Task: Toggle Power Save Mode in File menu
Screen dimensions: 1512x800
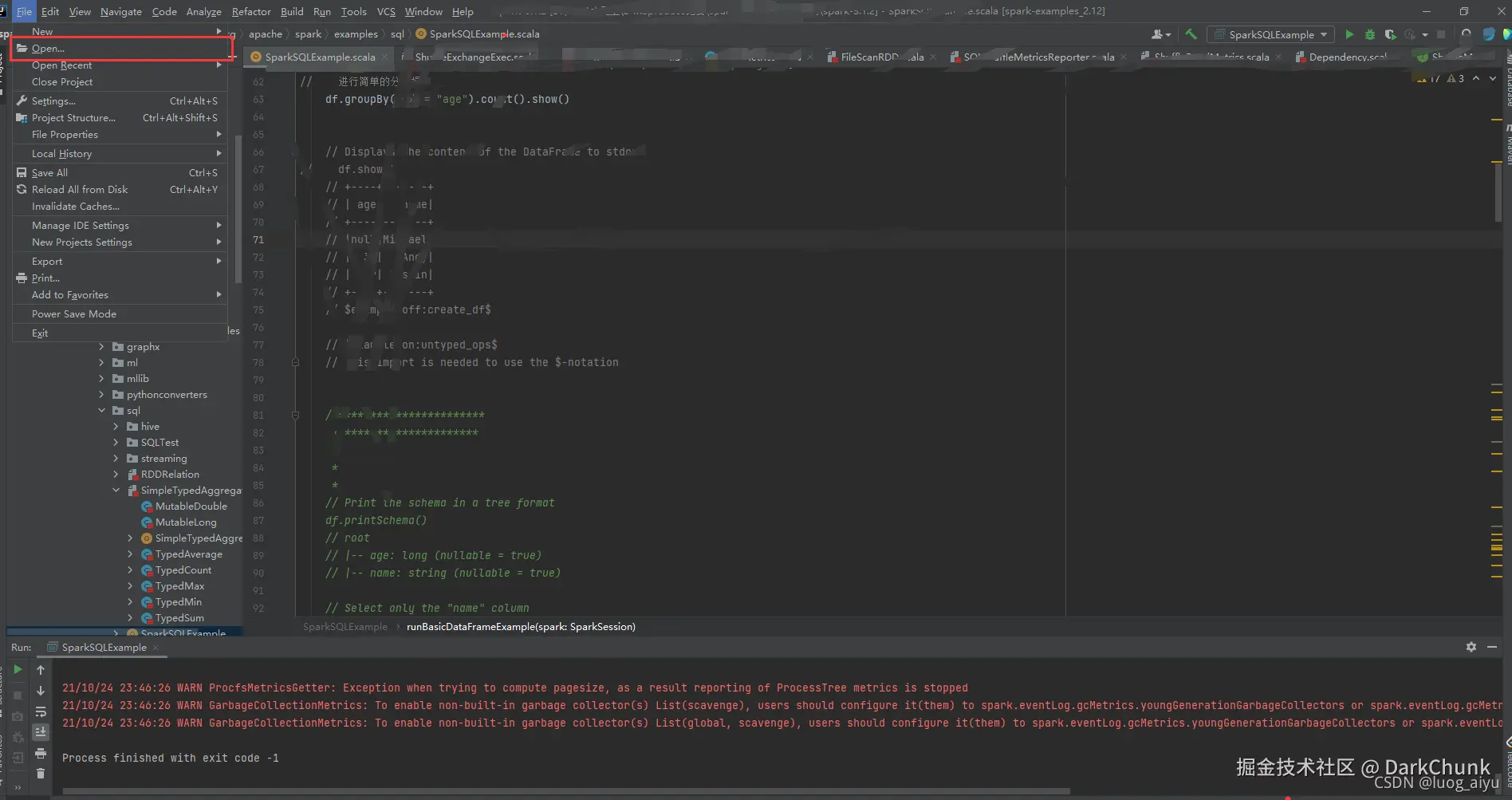Action: (74, 314)
